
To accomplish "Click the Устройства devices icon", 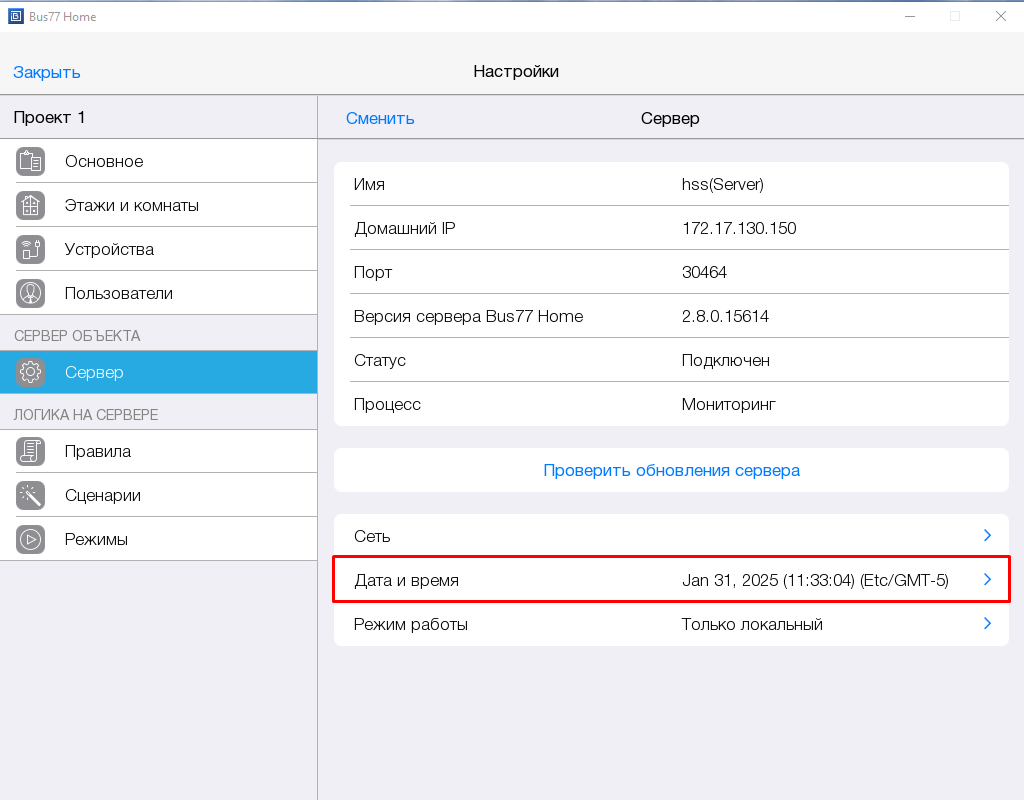I will click(31, 249).
